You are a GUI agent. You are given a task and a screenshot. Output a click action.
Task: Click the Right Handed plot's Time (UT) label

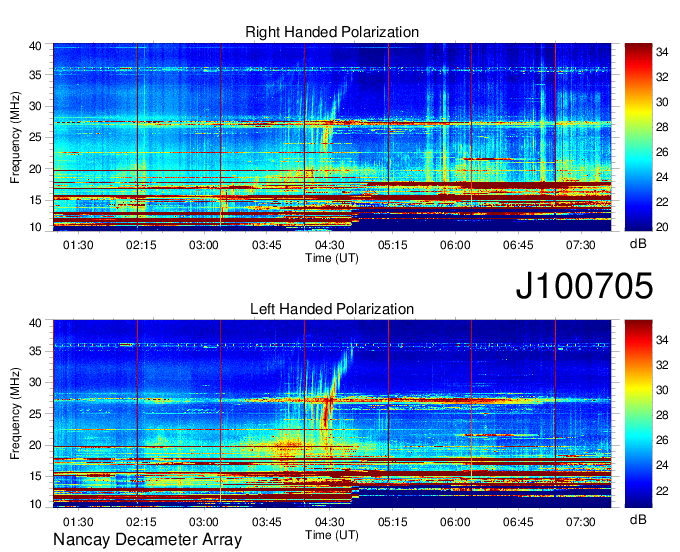pos(332,258)
